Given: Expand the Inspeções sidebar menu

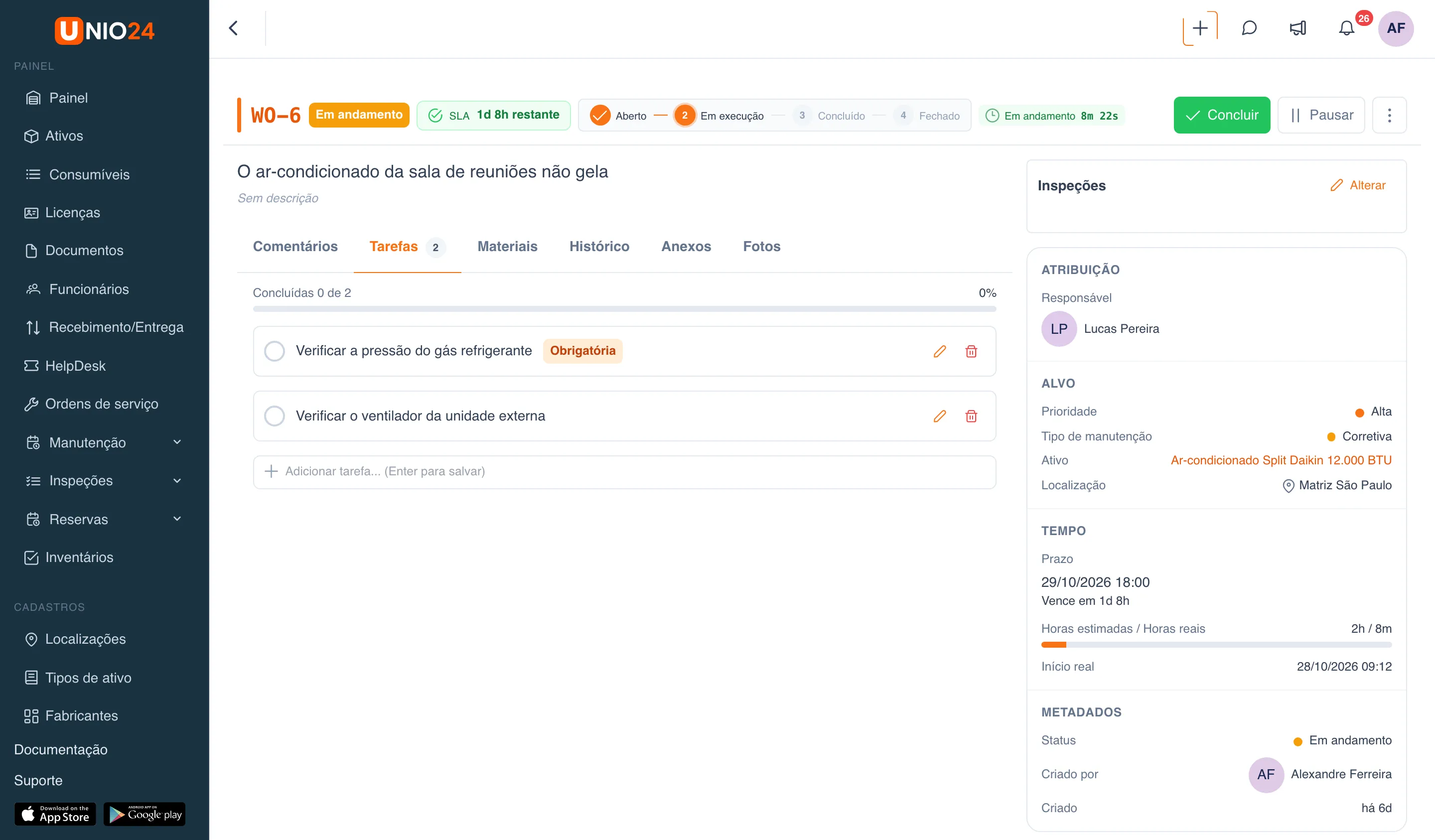Looking at the screenshot, I should tap(104, 480).
